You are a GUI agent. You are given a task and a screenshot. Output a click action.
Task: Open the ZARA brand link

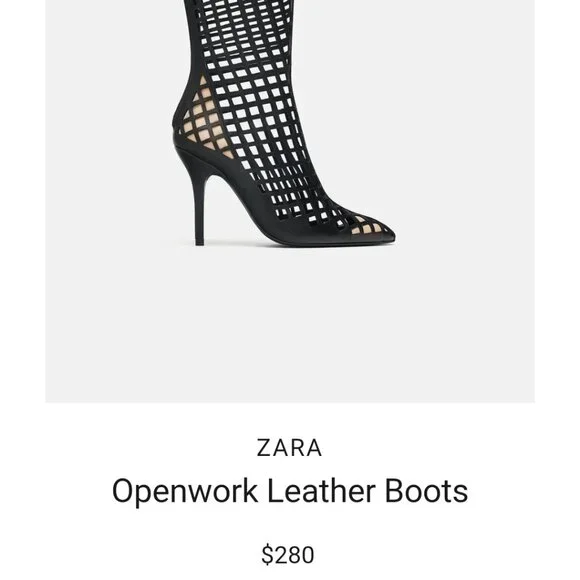(x=289, y=448)
